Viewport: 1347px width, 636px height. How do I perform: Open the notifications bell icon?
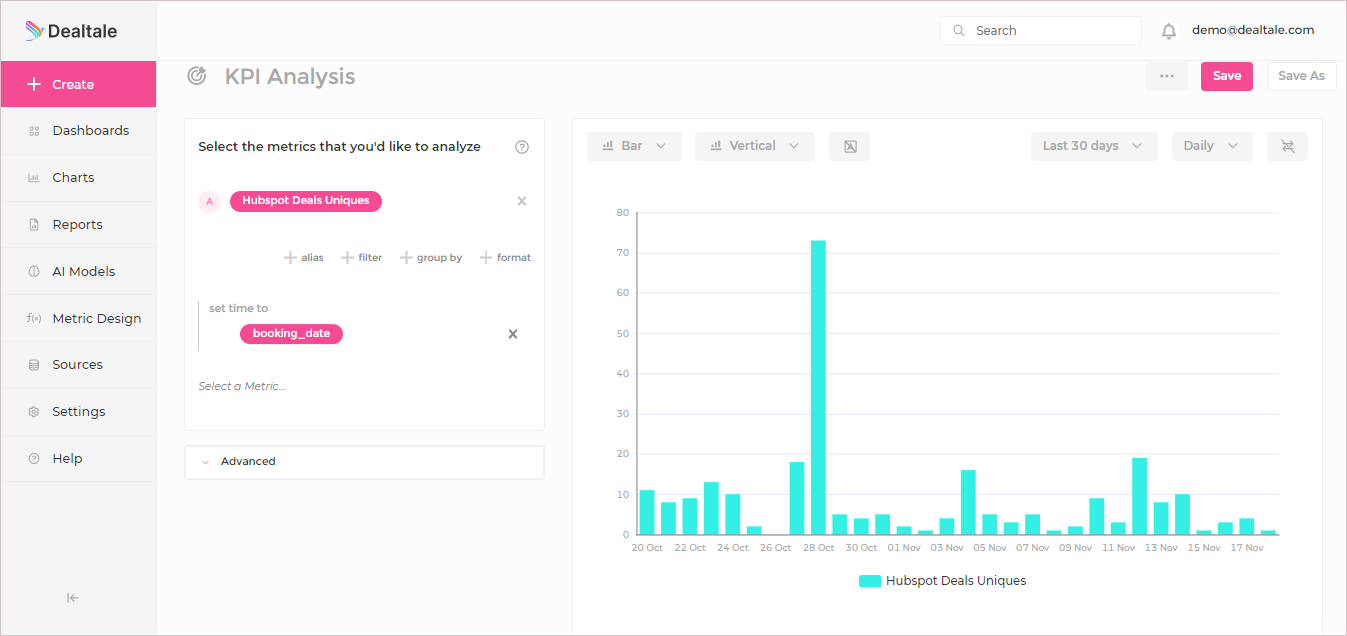tap(1168, 31)
